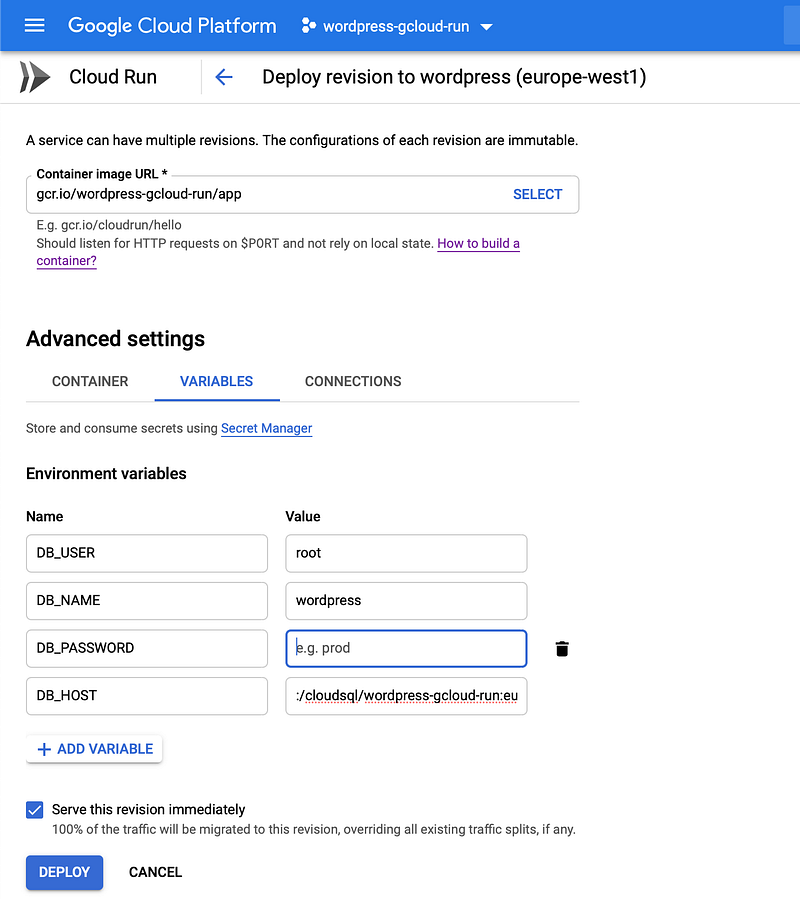Click the DB_NAME name field
The height and width of the screenshot is (901, 800).
click(147, 601)
